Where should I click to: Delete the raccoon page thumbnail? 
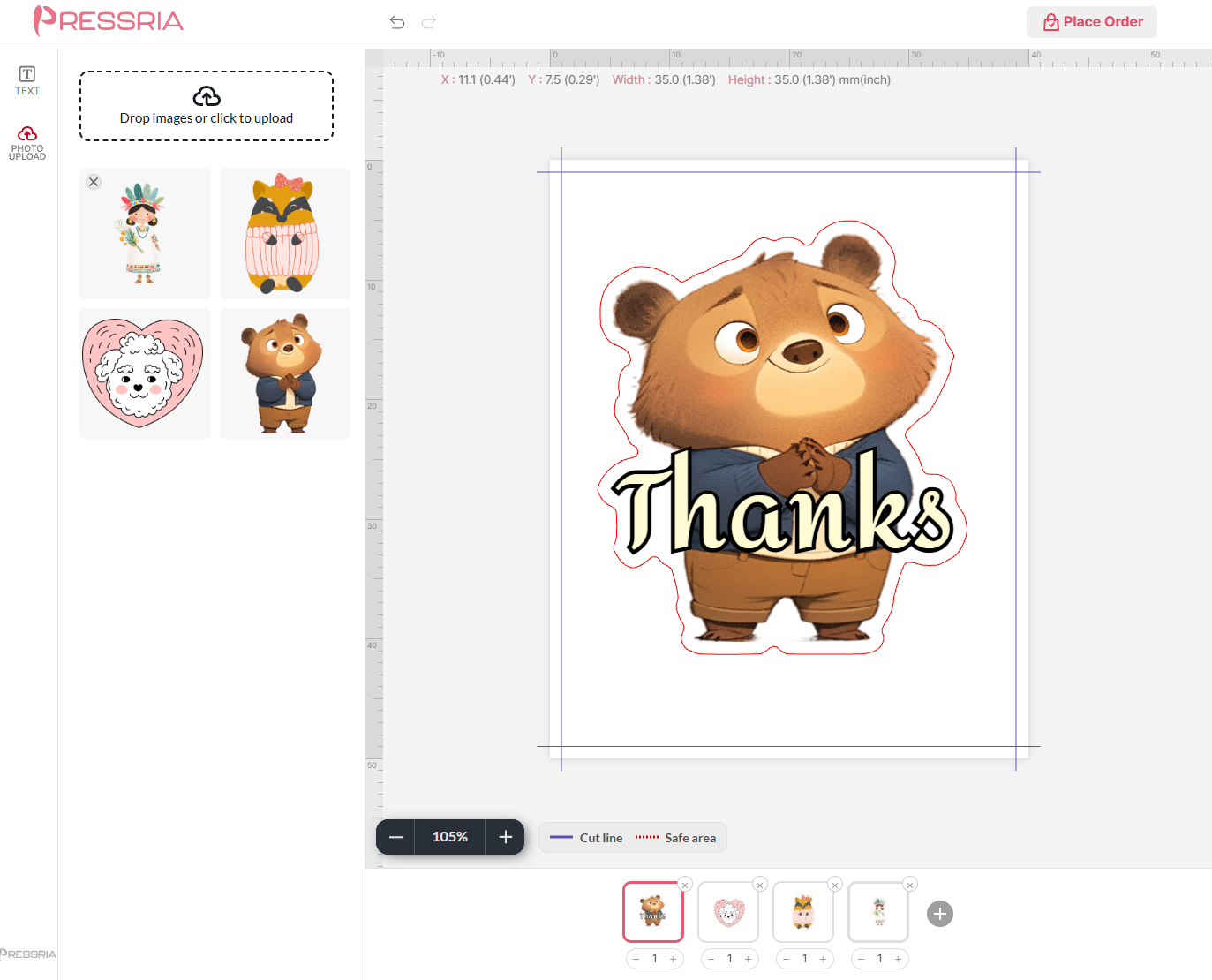[835, 885]
